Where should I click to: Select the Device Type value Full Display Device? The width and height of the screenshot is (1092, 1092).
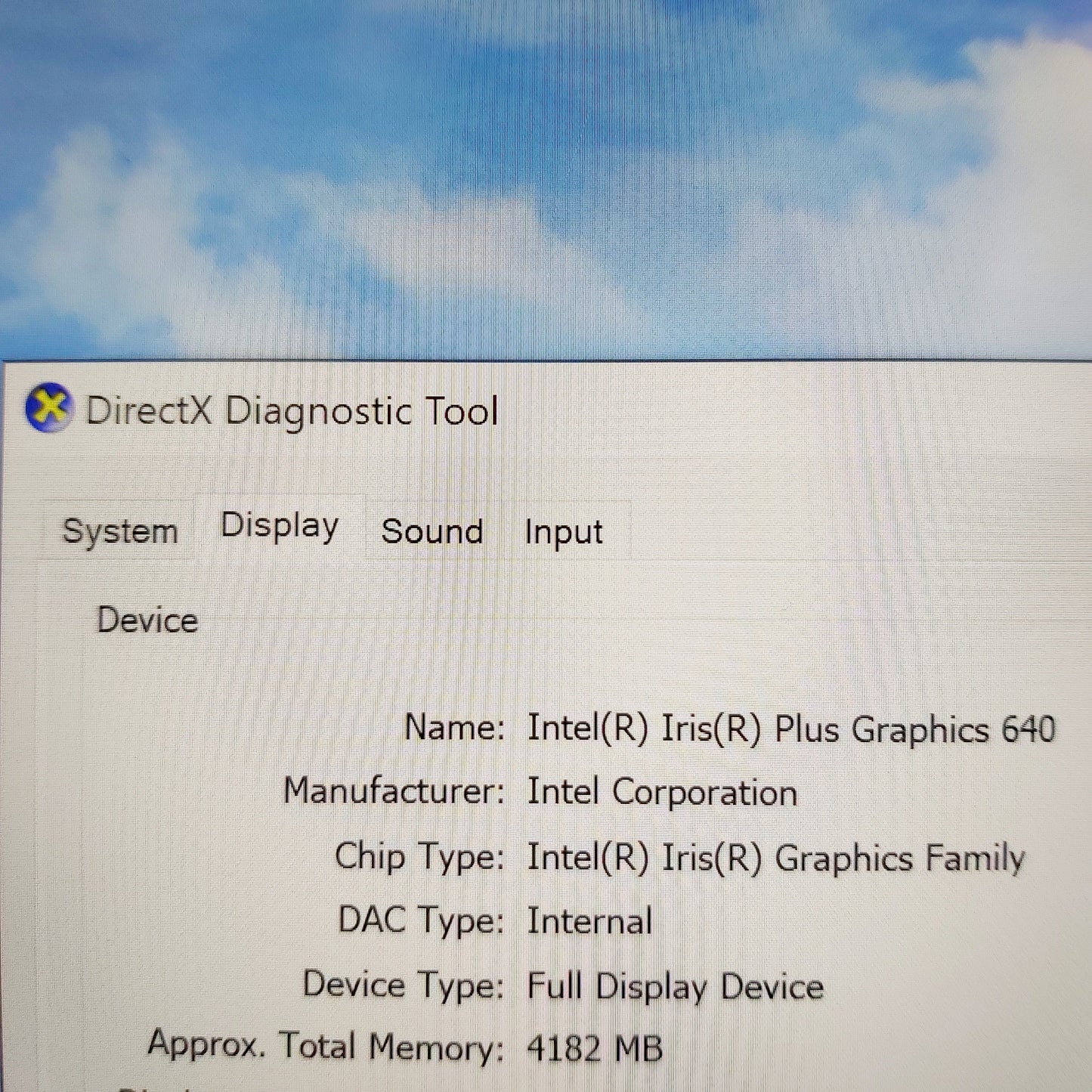click(677, 986)
